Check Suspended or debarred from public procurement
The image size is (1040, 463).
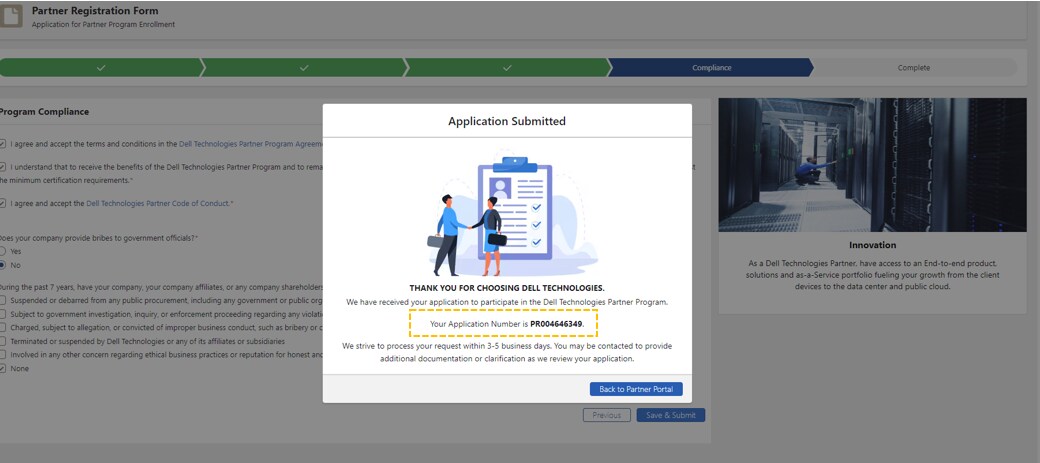click(x=3, y=300)
